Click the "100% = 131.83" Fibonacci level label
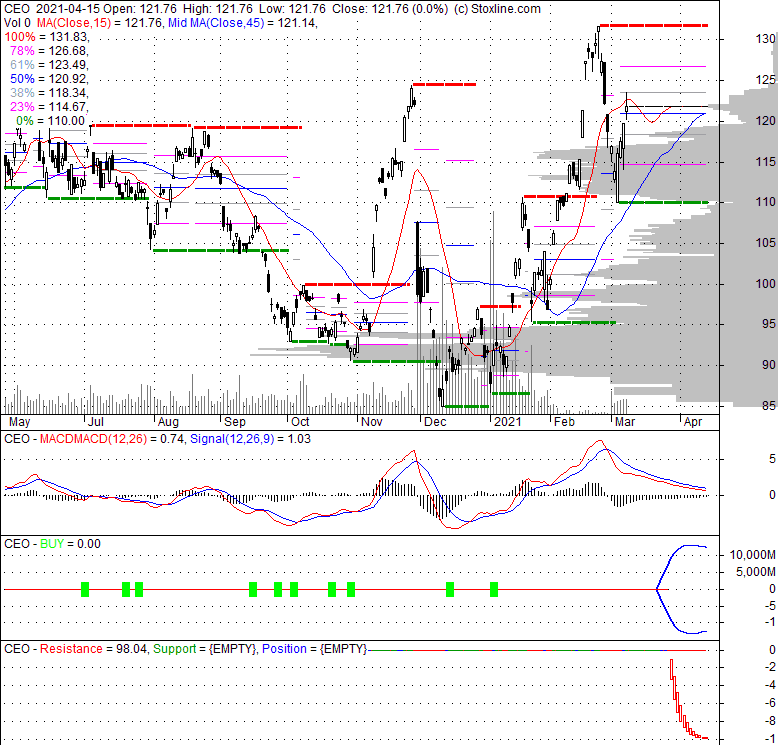Screen dimensions: 780x745 (47, 37)
